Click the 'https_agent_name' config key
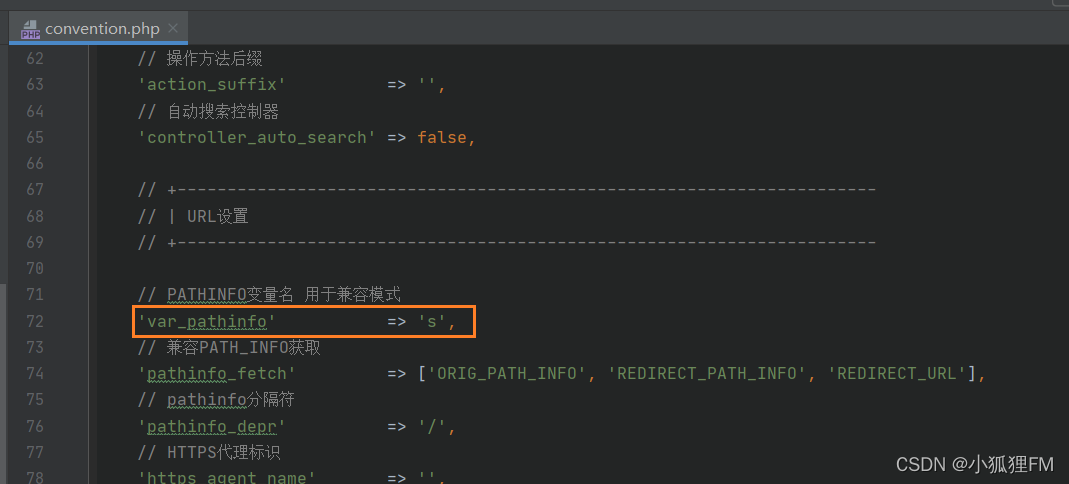1069x484 pixels. pos(226,477)
